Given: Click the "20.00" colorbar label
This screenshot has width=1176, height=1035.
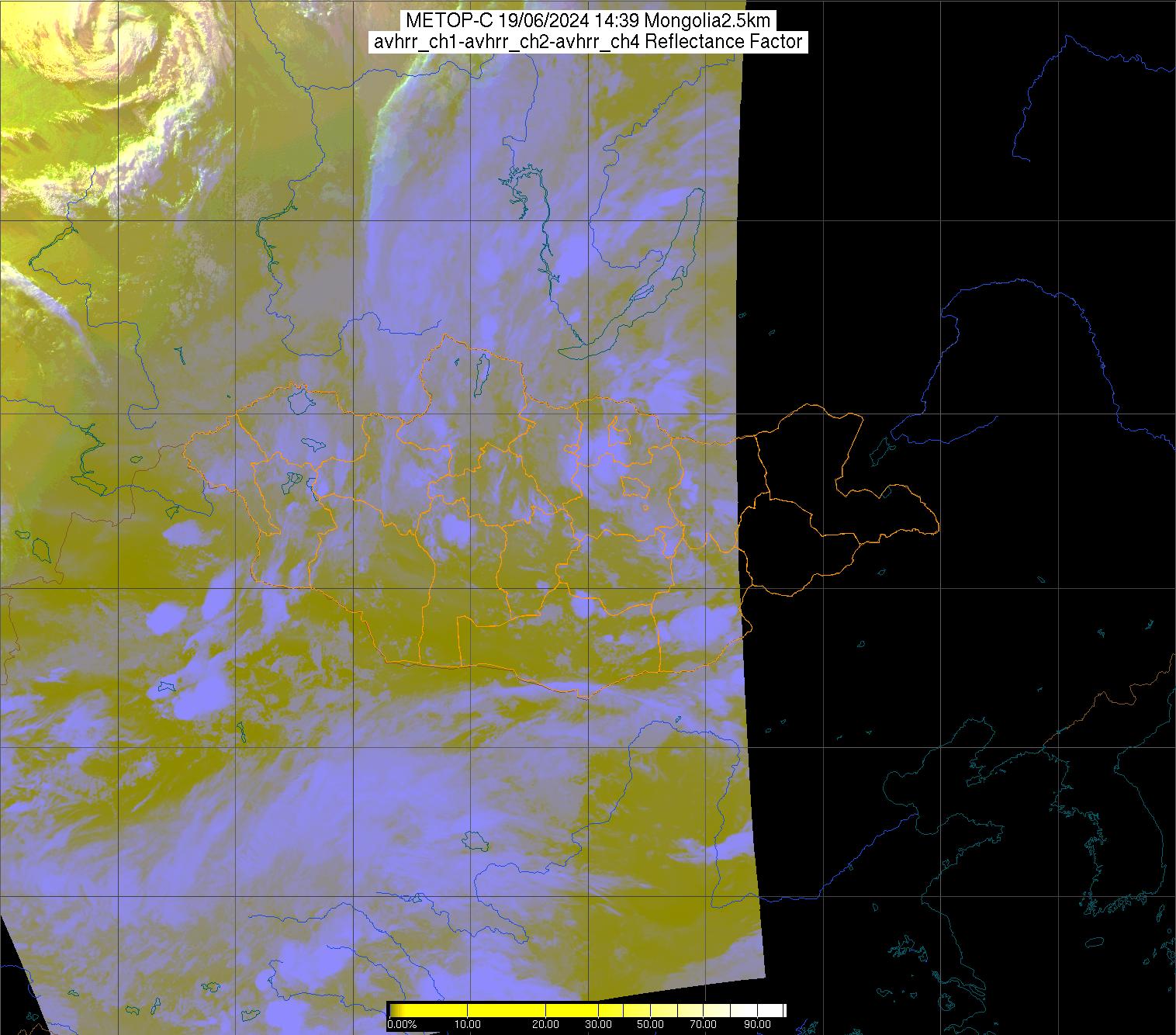Looking at the screenshot, I should (x=547, y=1024).
